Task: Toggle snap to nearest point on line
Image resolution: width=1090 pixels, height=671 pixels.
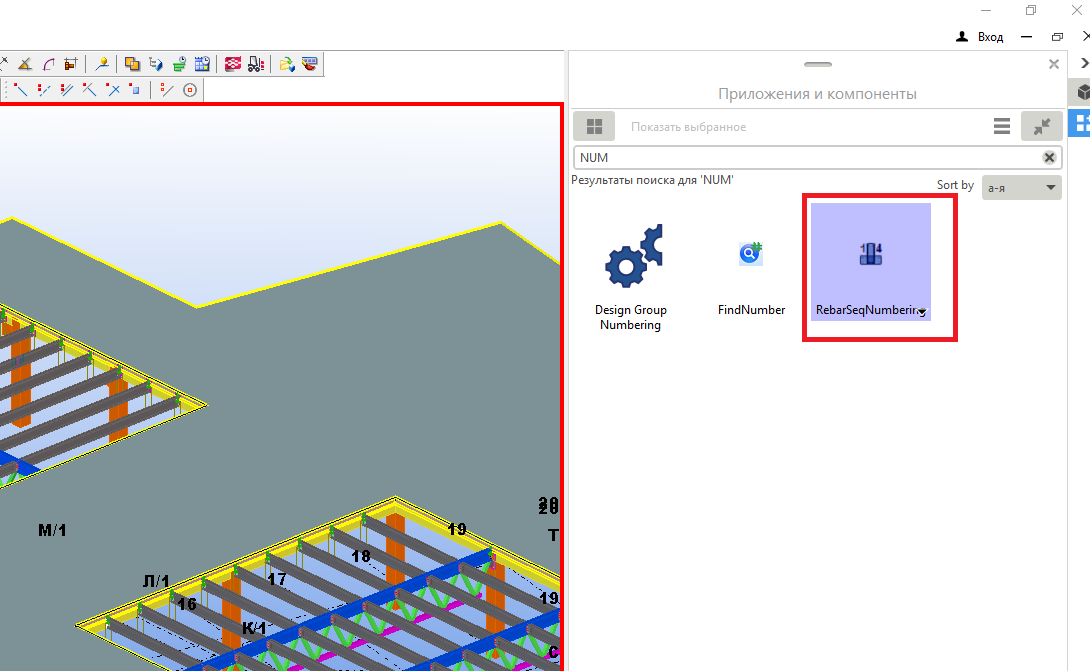Action: coord(167,90)
